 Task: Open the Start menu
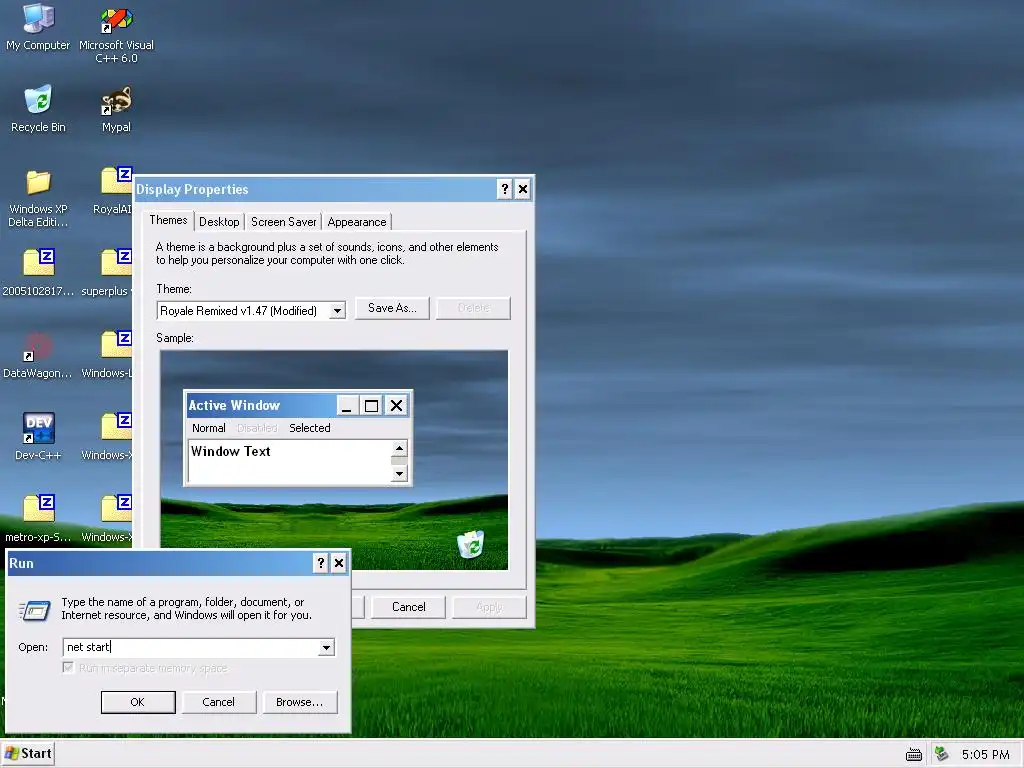coord(27,754)
